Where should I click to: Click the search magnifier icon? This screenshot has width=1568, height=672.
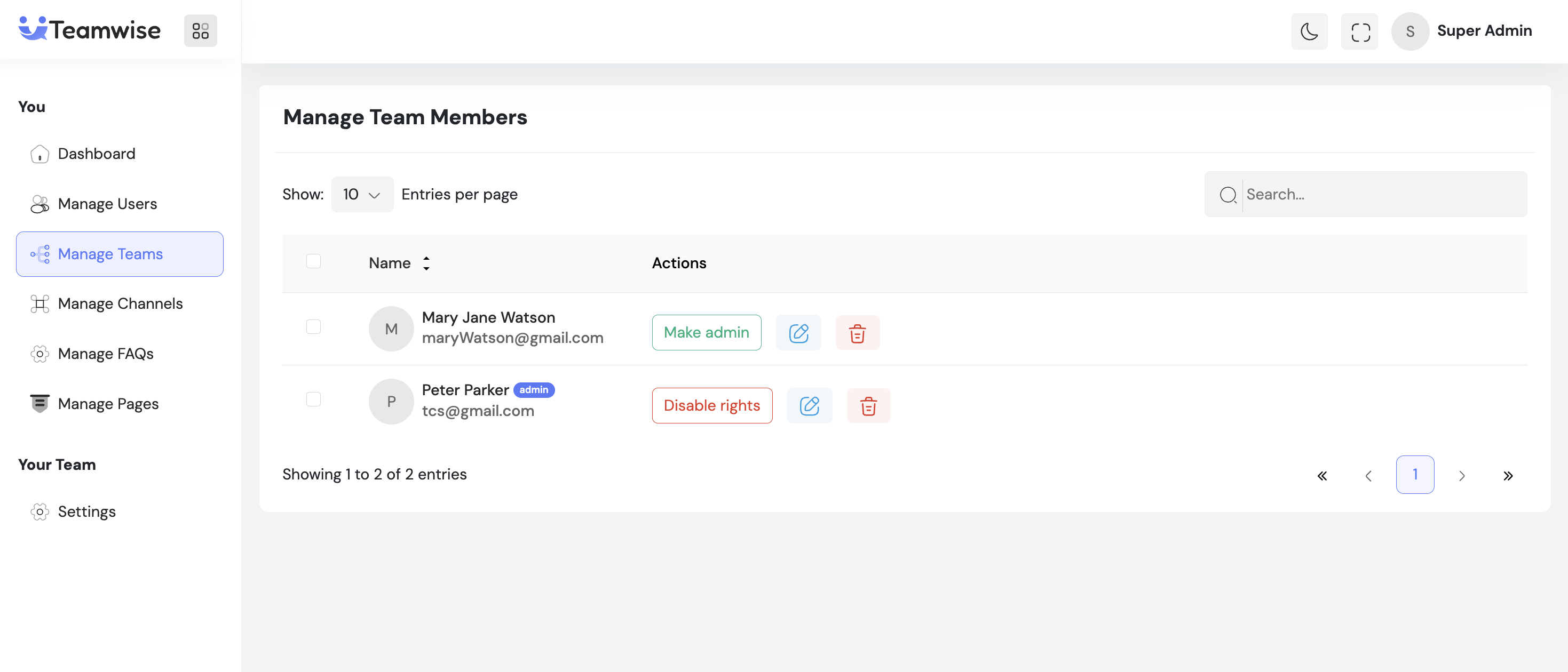(1227, 195)
